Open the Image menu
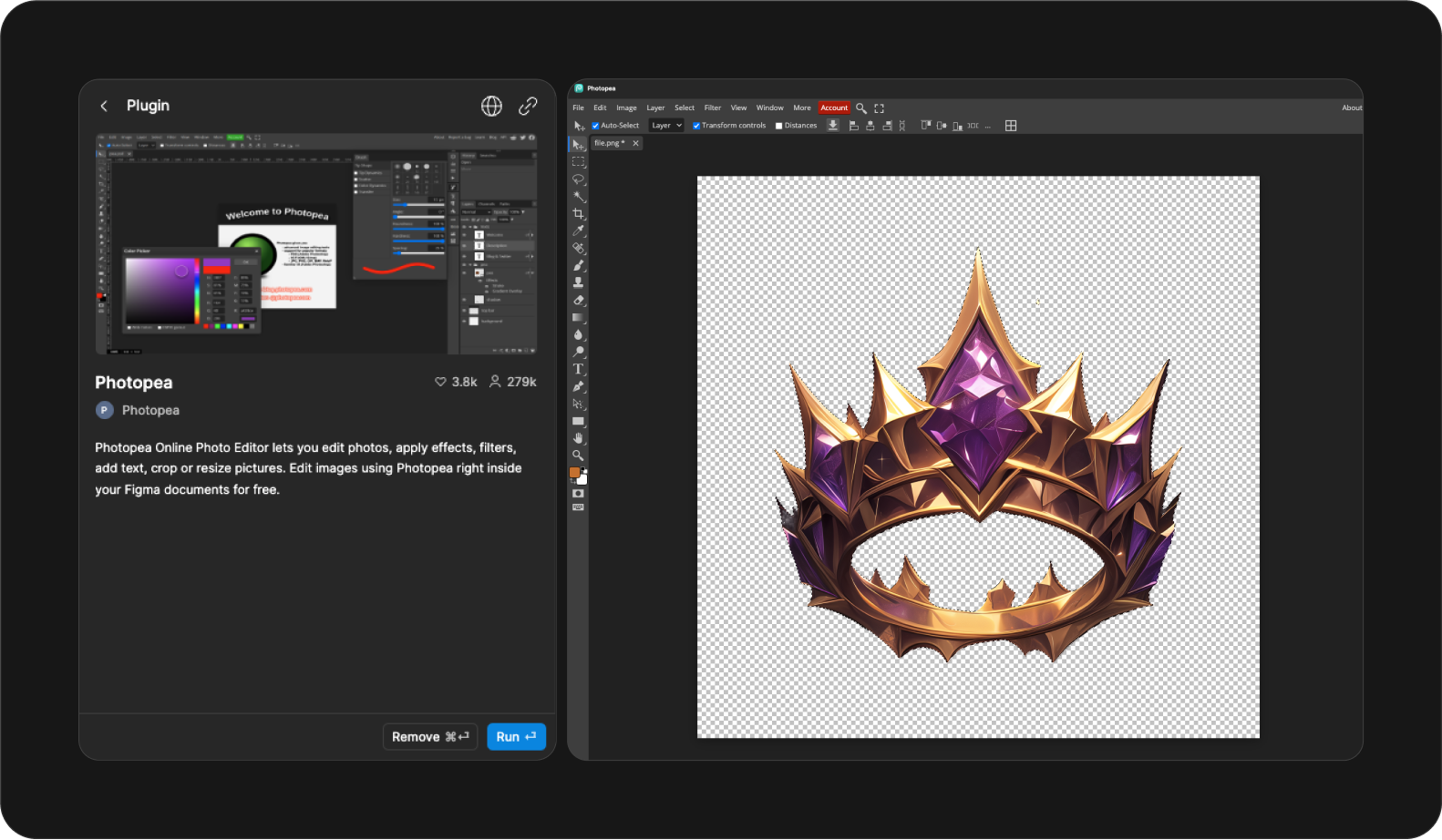 (626, 108)
